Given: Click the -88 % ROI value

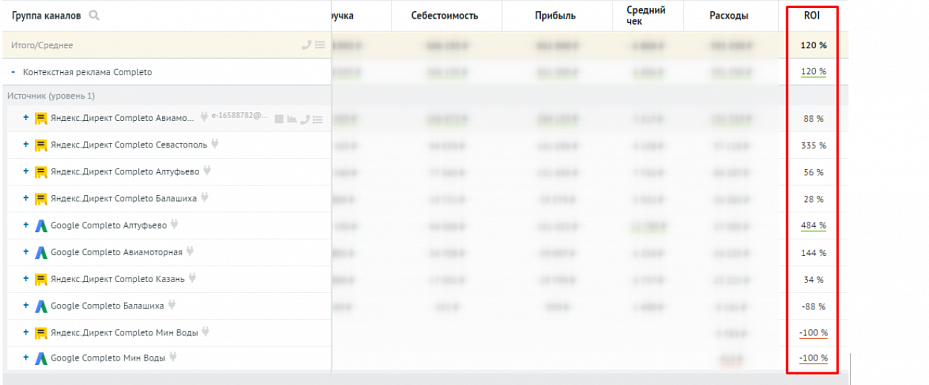Looking at the screenshot, I should tap(813, 306).
